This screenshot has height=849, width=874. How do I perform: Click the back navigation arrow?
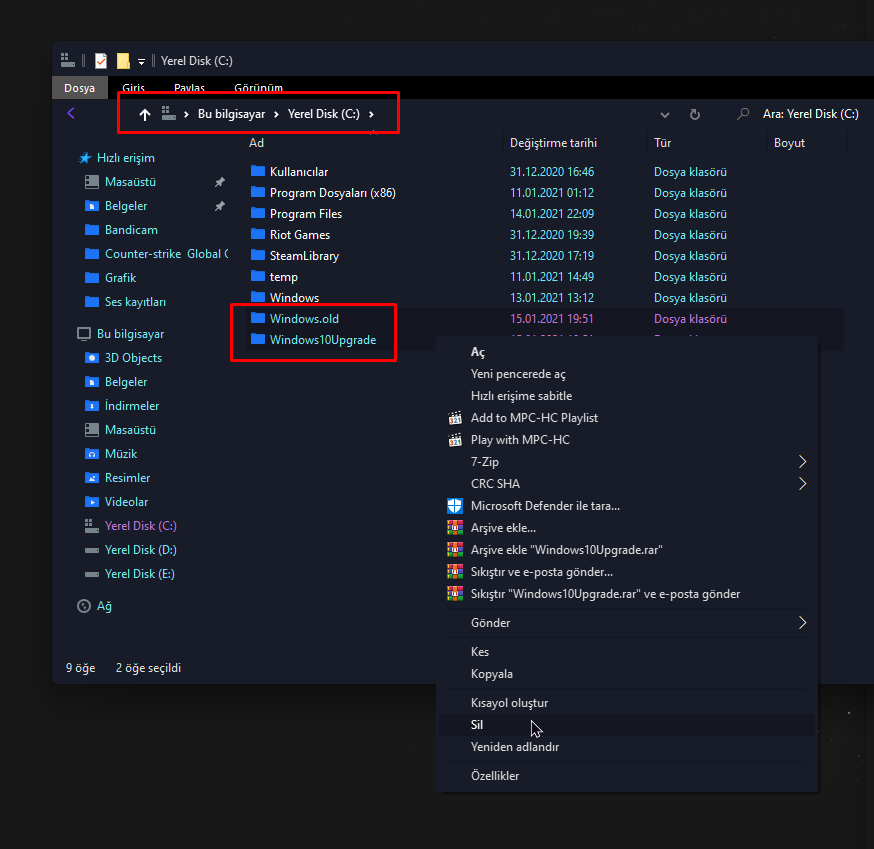tap(71, 114)
